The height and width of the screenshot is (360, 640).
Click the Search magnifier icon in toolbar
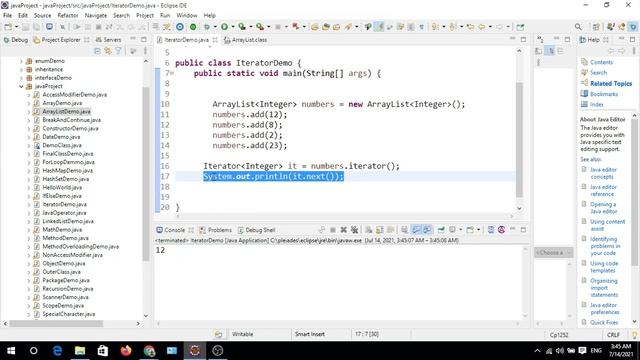tap(578, 27)
